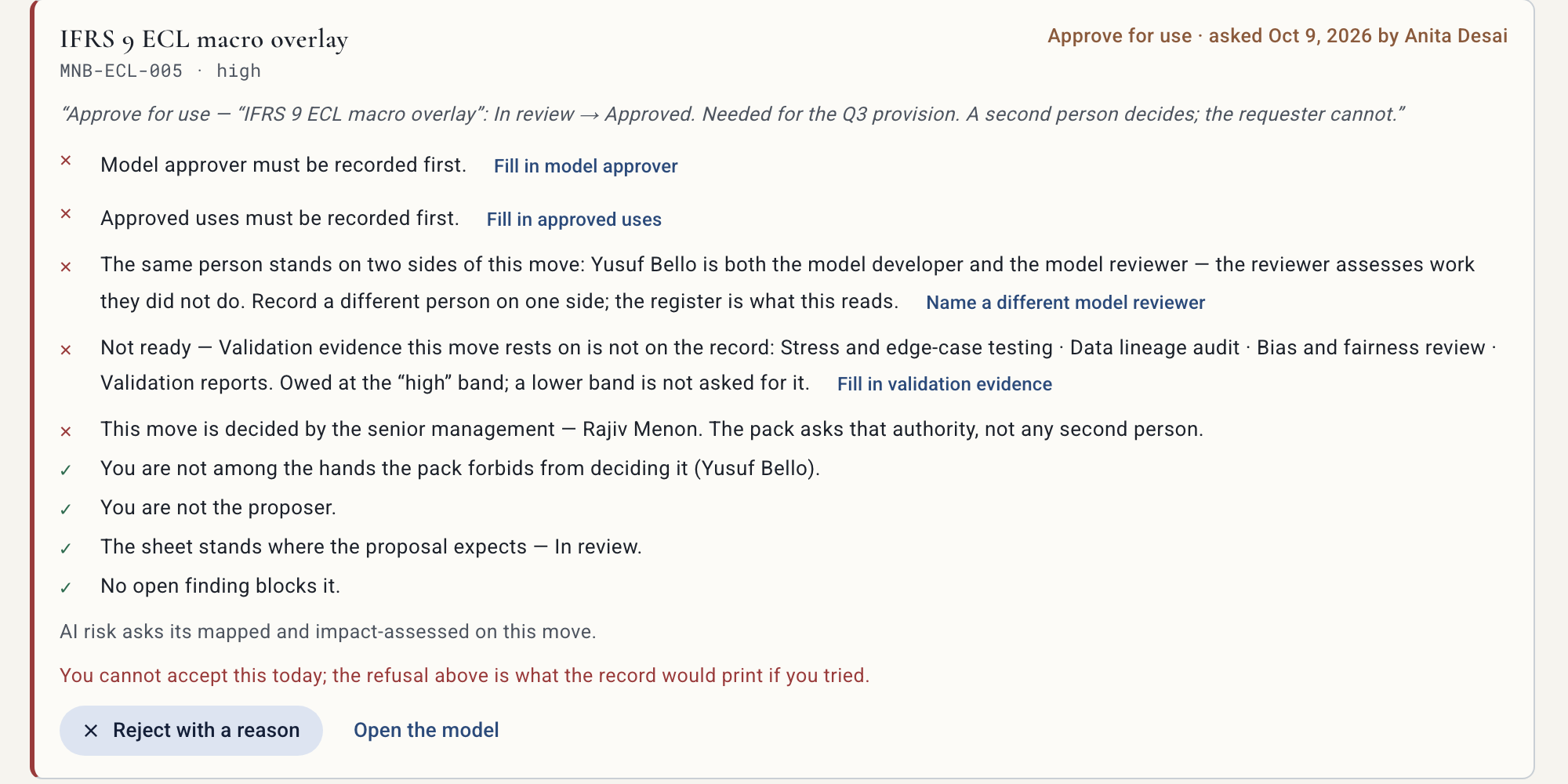Click the red X beside Model approver line
The width and height of the screenshot is (1568, 784).
[66, 161]
